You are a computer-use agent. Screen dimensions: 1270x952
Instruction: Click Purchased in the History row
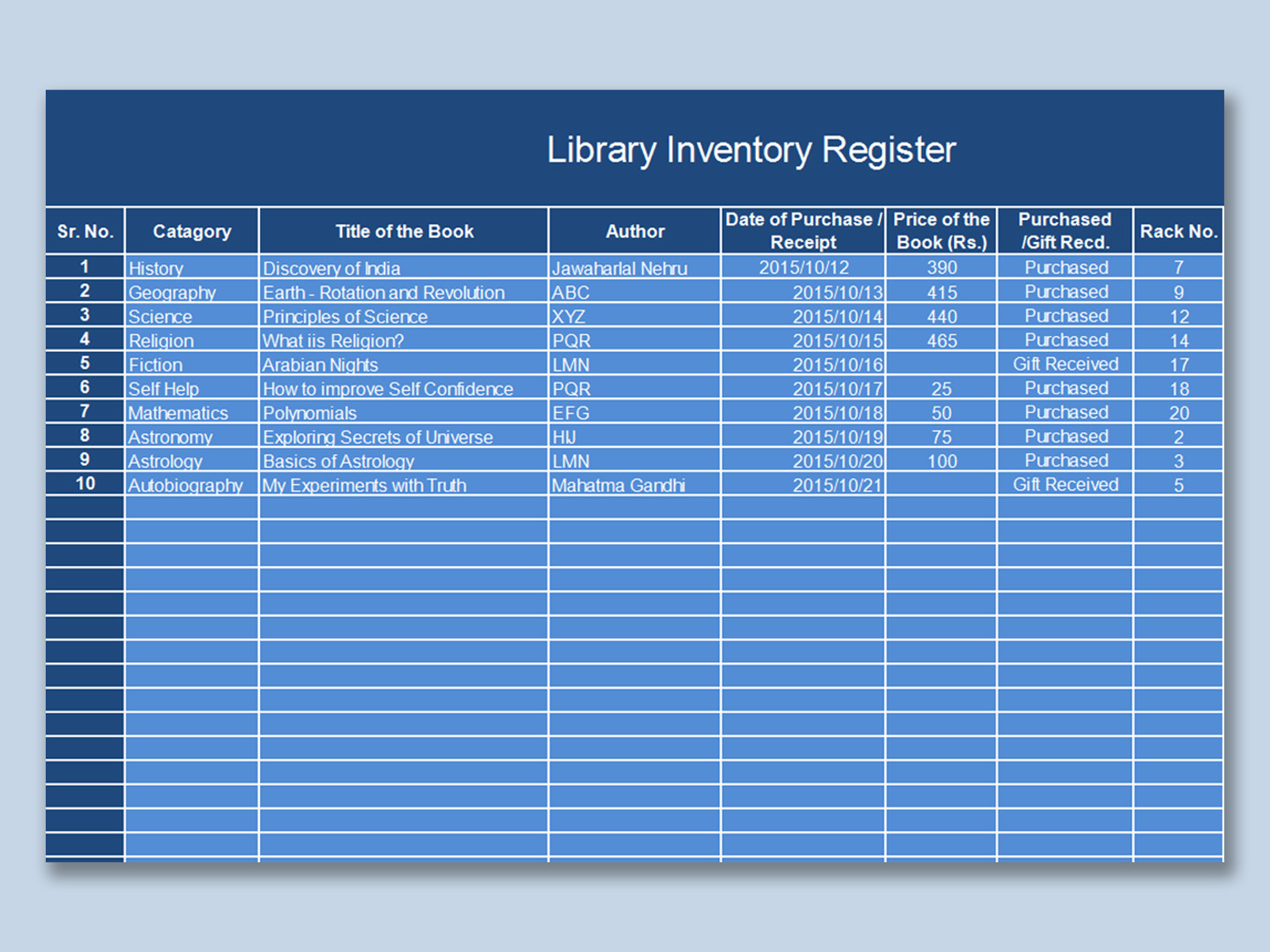click(1065, 267)
